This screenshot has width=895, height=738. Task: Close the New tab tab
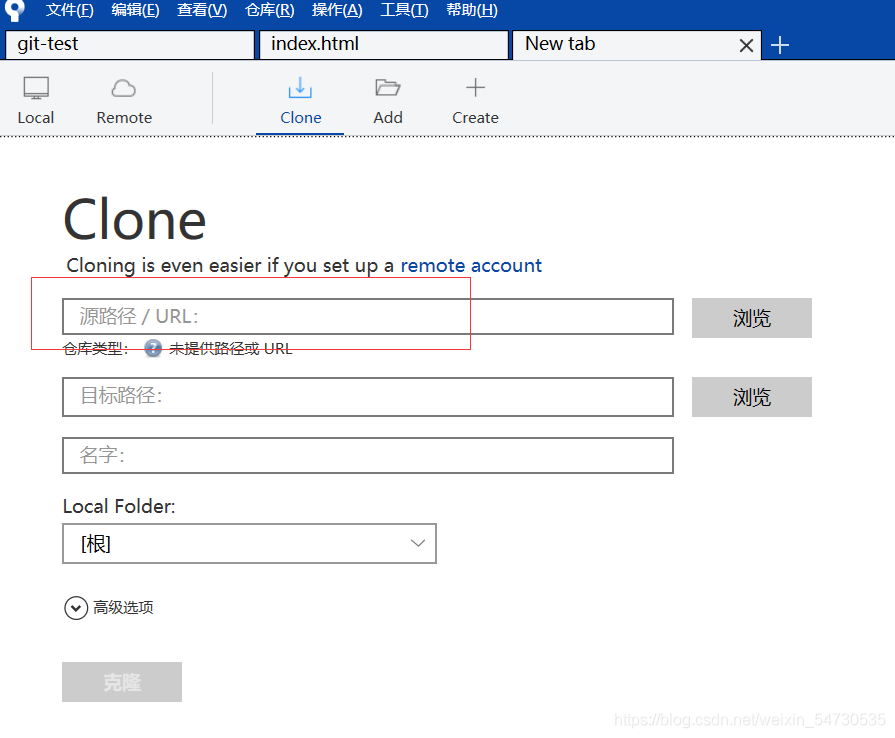[746, 46]
